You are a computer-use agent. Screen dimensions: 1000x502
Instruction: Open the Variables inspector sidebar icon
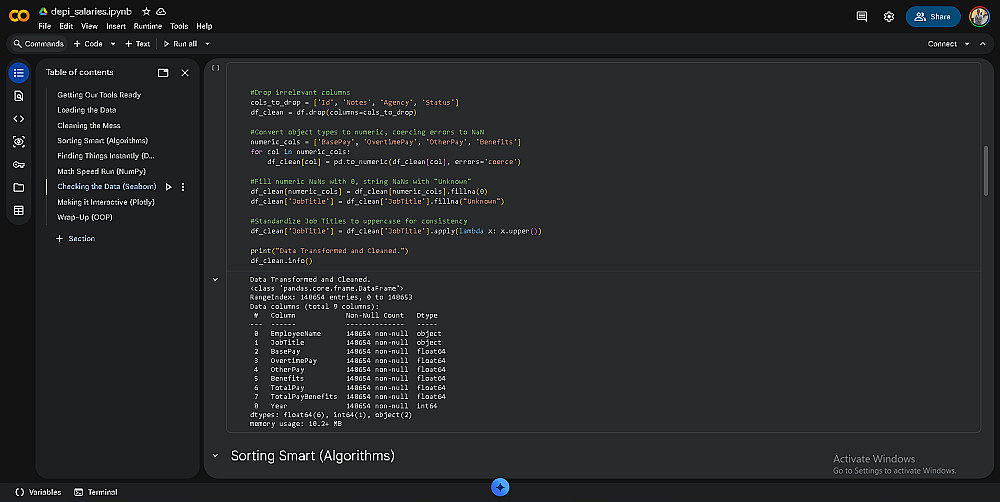tap(18, 142)
